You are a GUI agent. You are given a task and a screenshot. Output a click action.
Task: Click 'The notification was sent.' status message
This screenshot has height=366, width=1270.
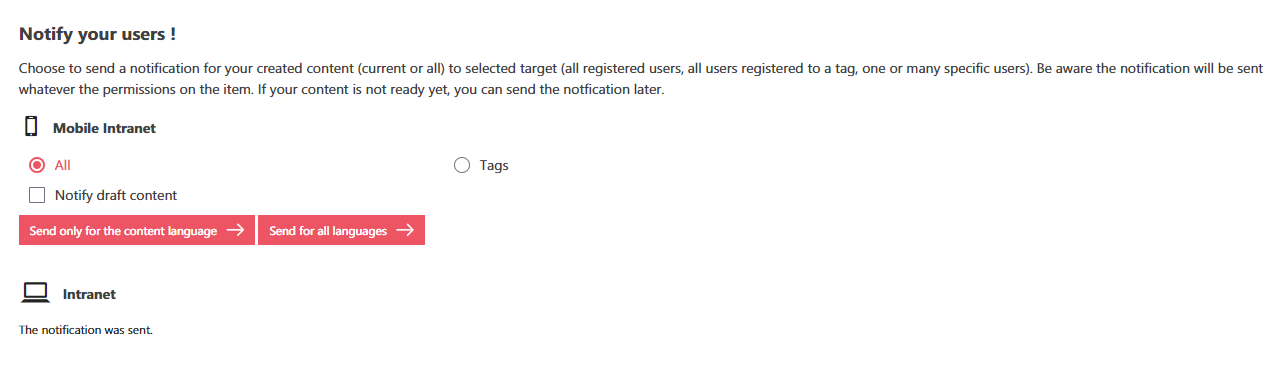86,329
